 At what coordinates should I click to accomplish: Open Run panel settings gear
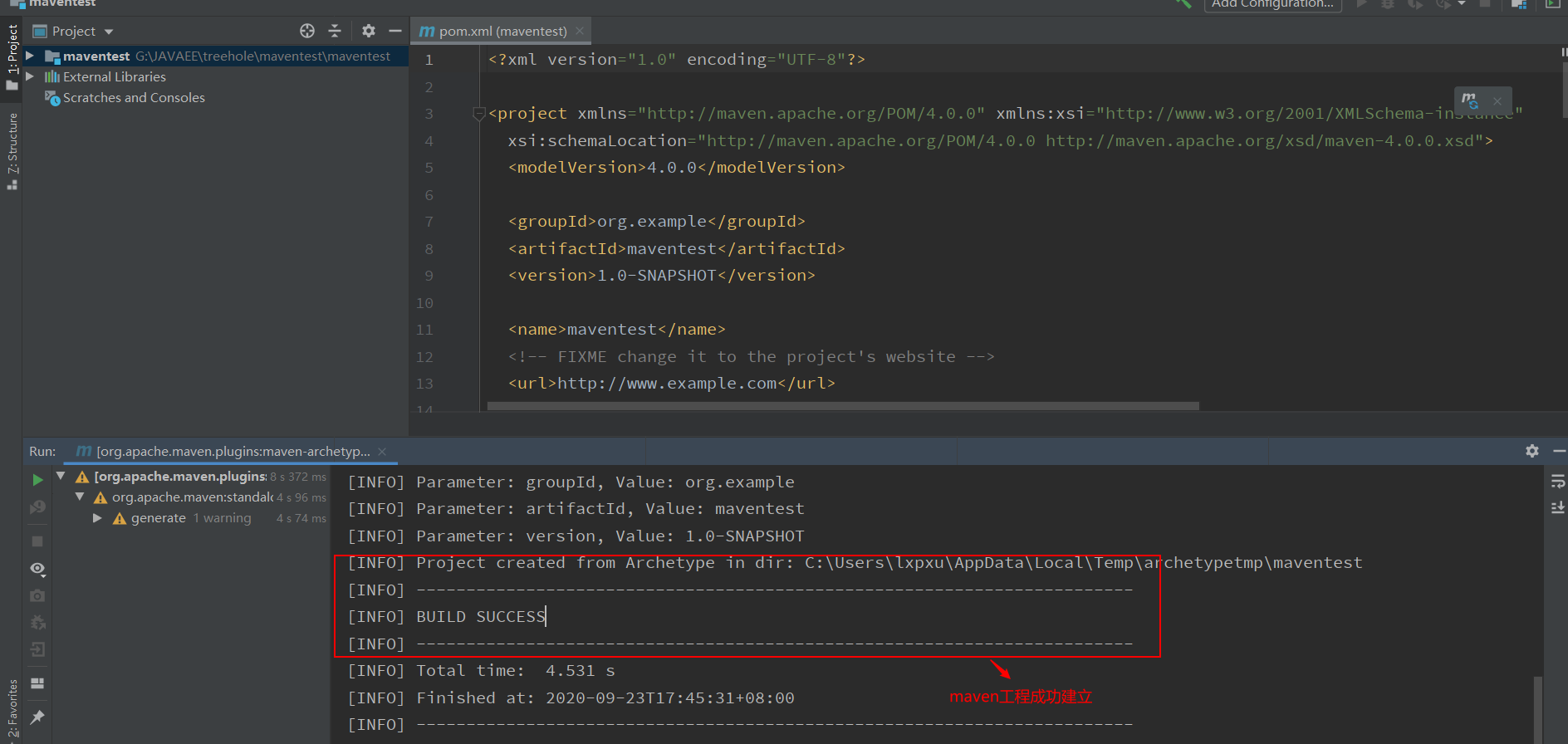[x=1532, y=451]
